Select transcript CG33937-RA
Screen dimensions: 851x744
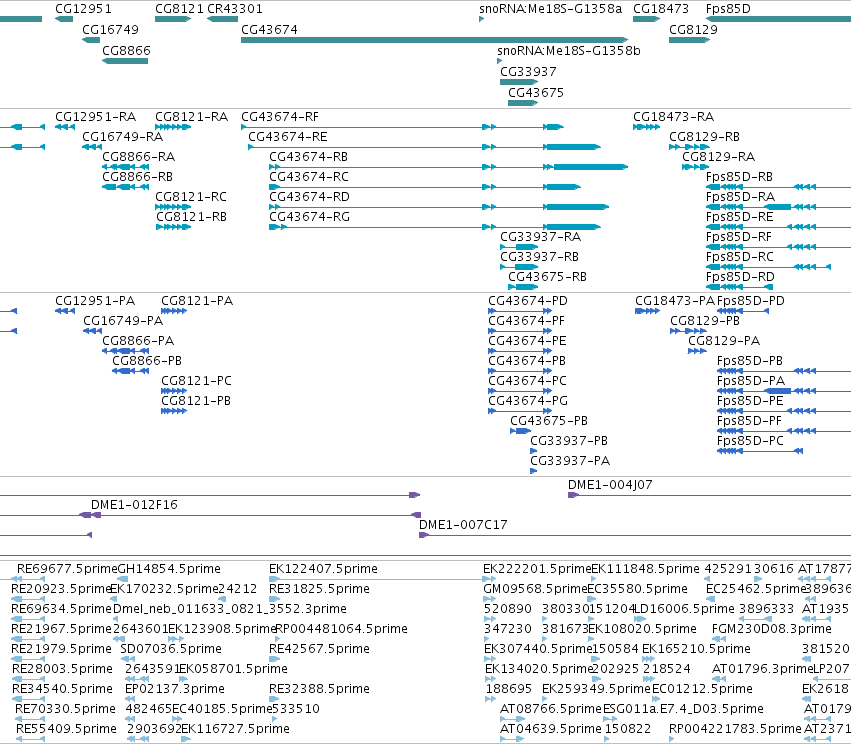click(x=519, y=247)
